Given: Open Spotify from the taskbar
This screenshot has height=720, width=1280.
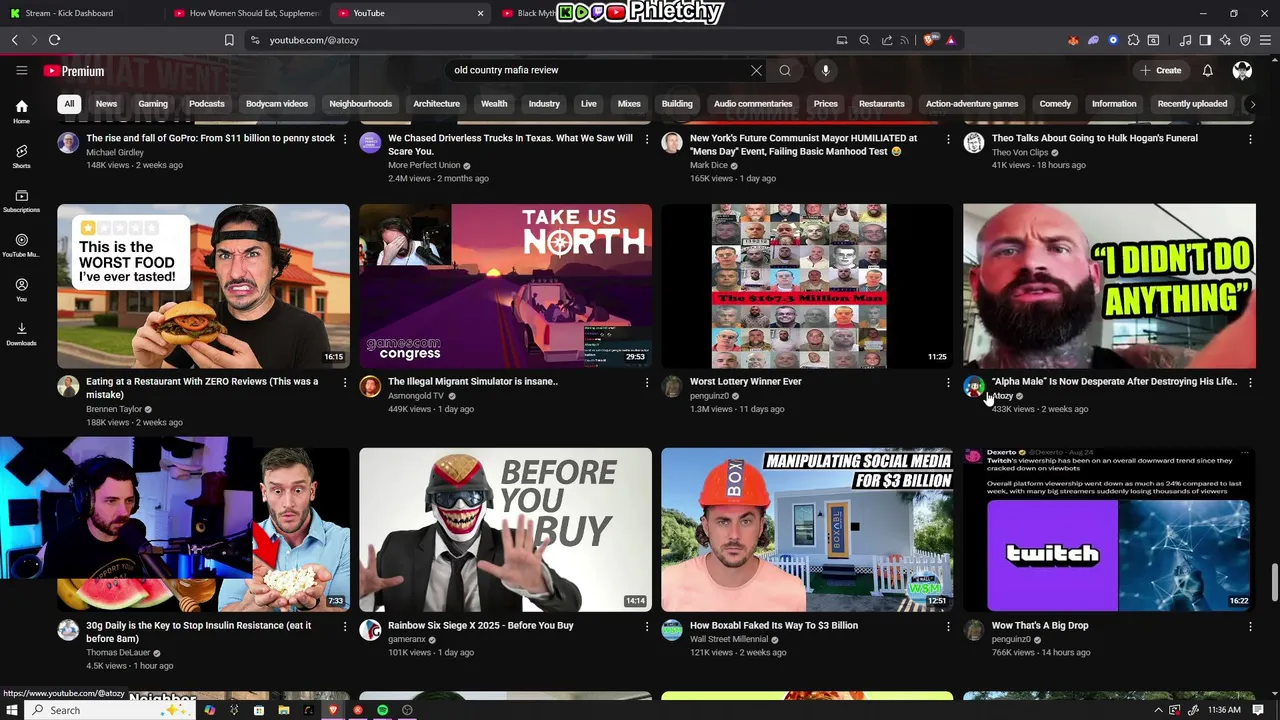Looking at the screenshot, I should (x=382, y=710).
